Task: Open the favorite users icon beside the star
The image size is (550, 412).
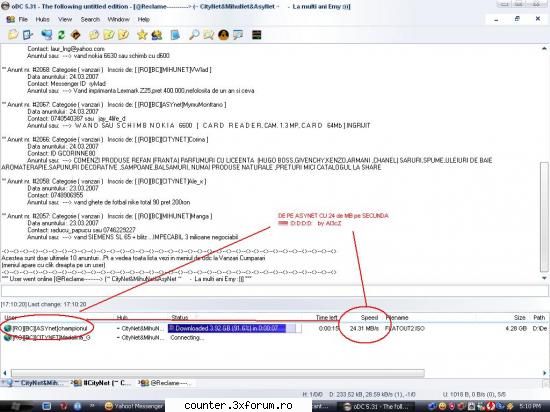Action: (x=157, y=35)
